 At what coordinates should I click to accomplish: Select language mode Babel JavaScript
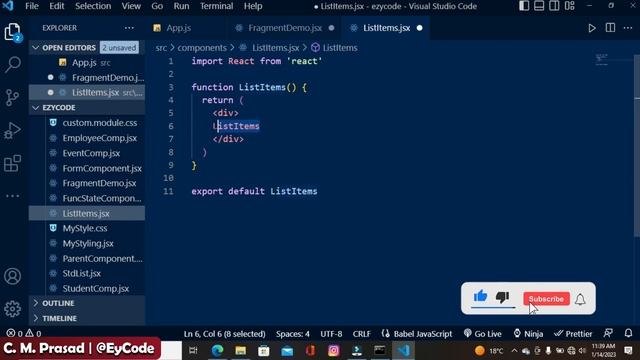coord(417,333)
